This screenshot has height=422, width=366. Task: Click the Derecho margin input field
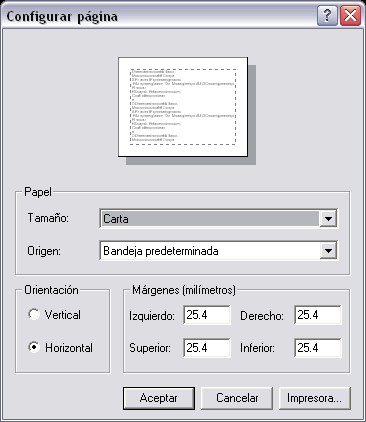pyautogui.click(x=318, y=315)
